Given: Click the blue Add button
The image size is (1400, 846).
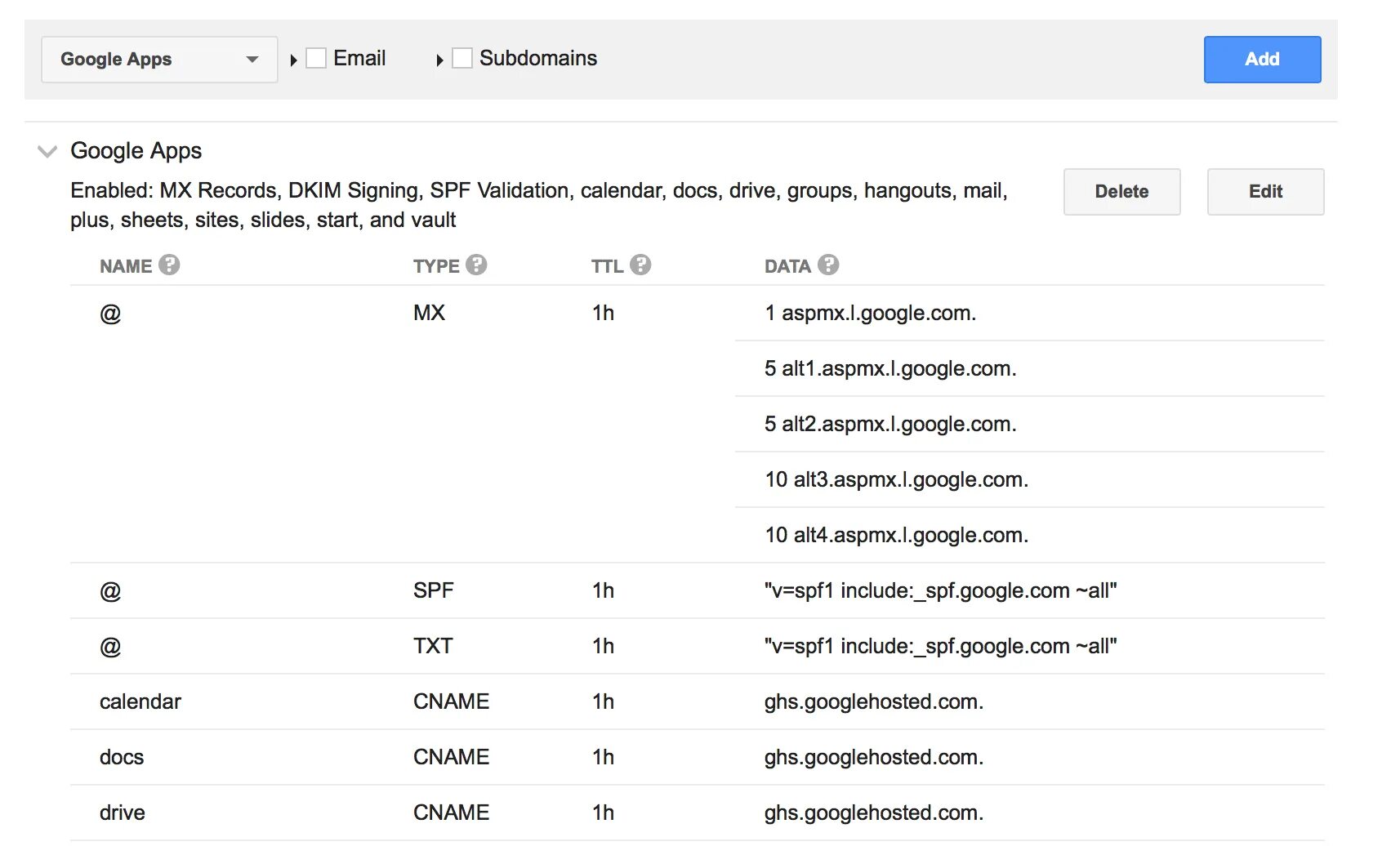Looking at the screenshot, I should [x=1262, y=59].
